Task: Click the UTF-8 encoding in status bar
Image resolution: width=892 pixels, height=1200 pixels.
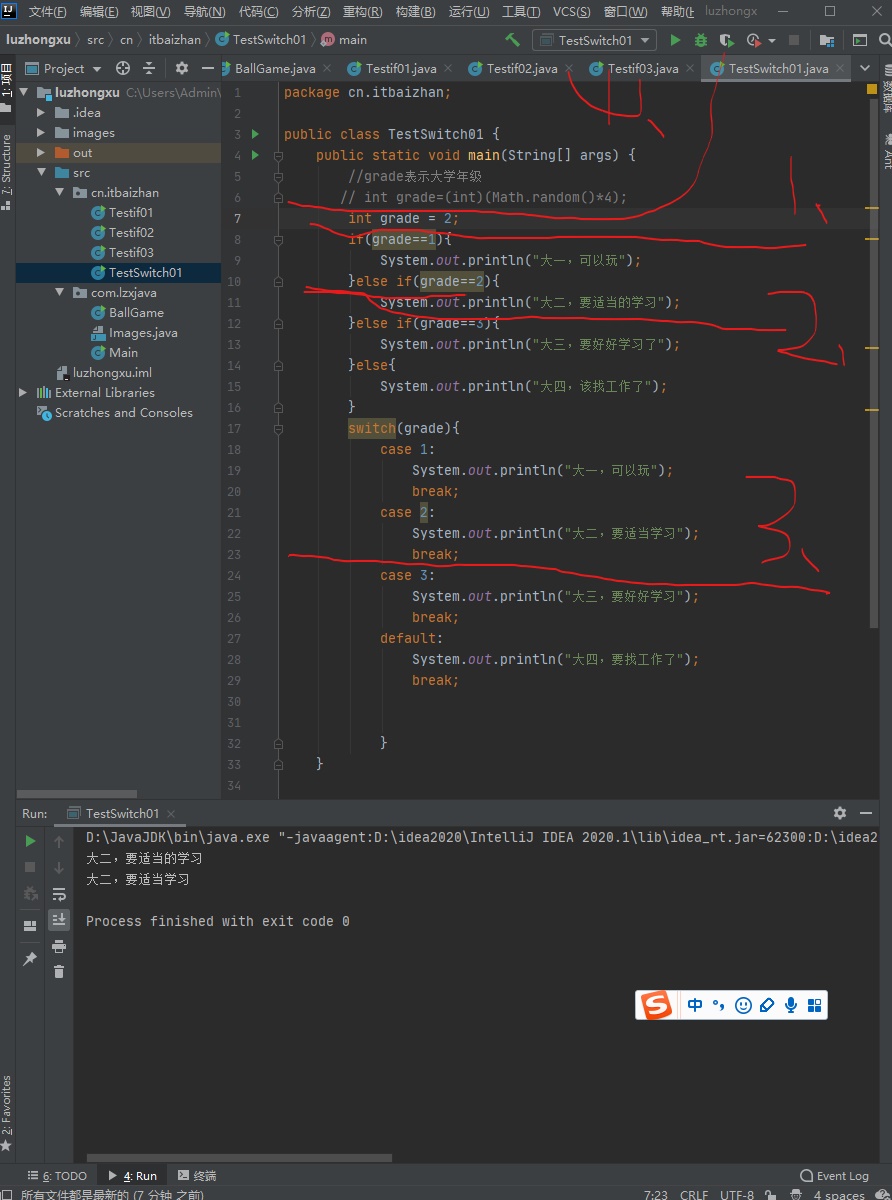Action: point(737,1195)
